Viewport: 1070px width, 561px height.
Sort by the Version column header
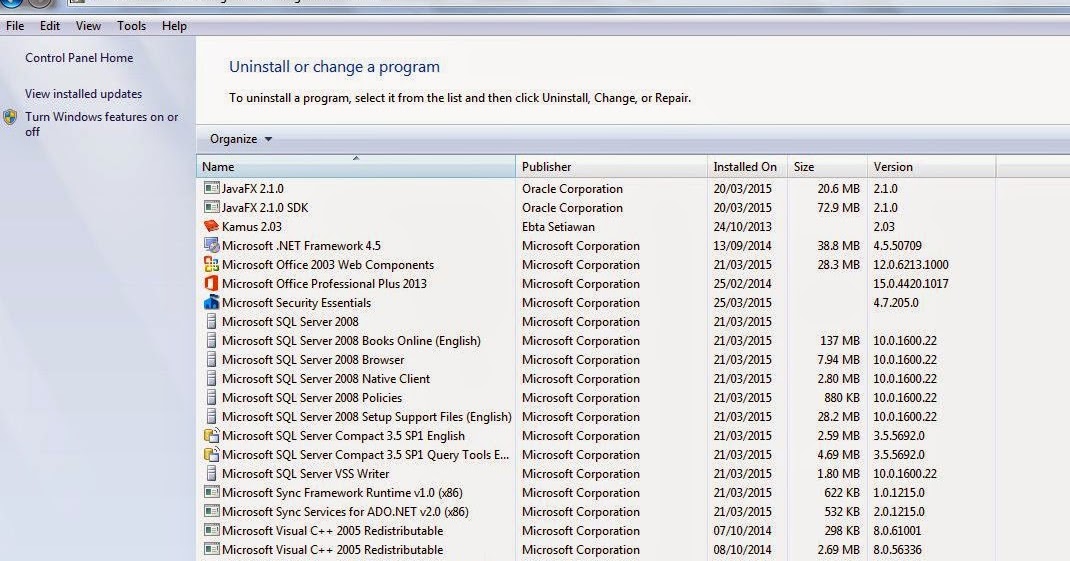point(931,167)
